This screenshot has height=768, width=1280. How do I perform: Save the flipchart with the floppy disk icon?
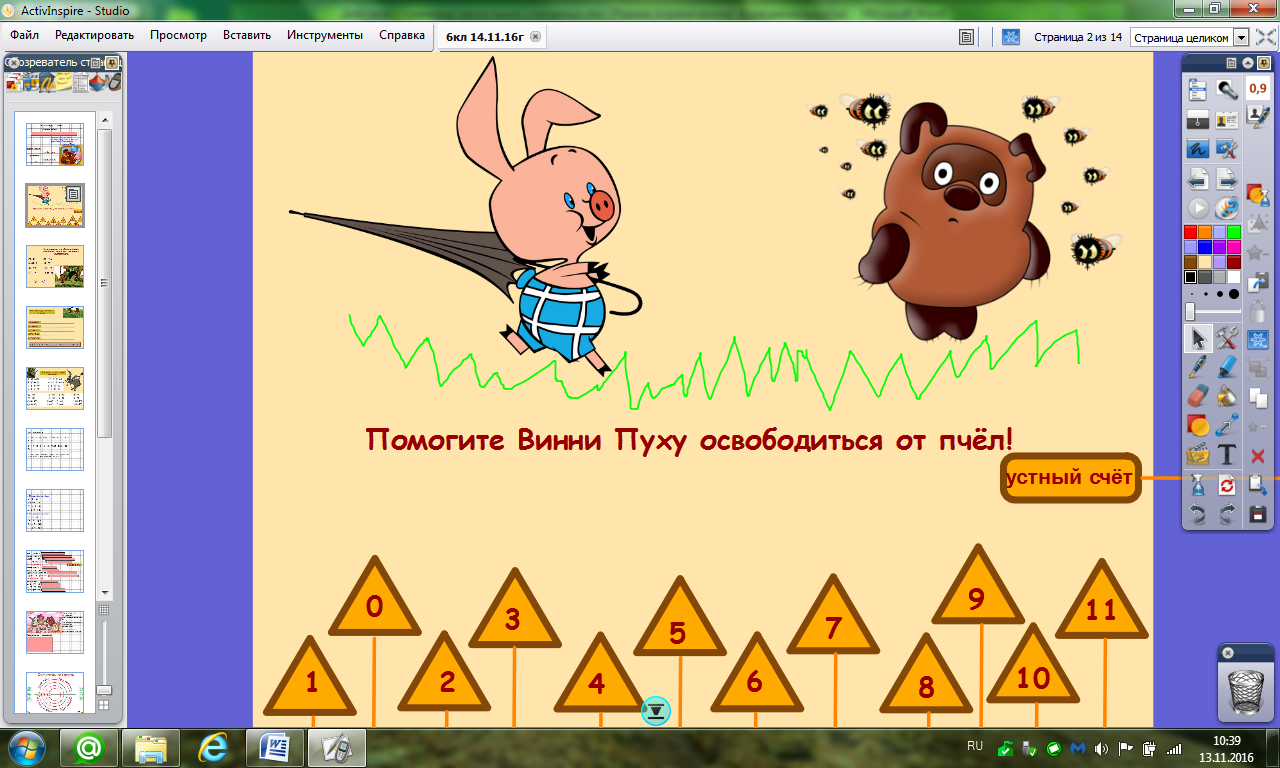point(1259,515)
